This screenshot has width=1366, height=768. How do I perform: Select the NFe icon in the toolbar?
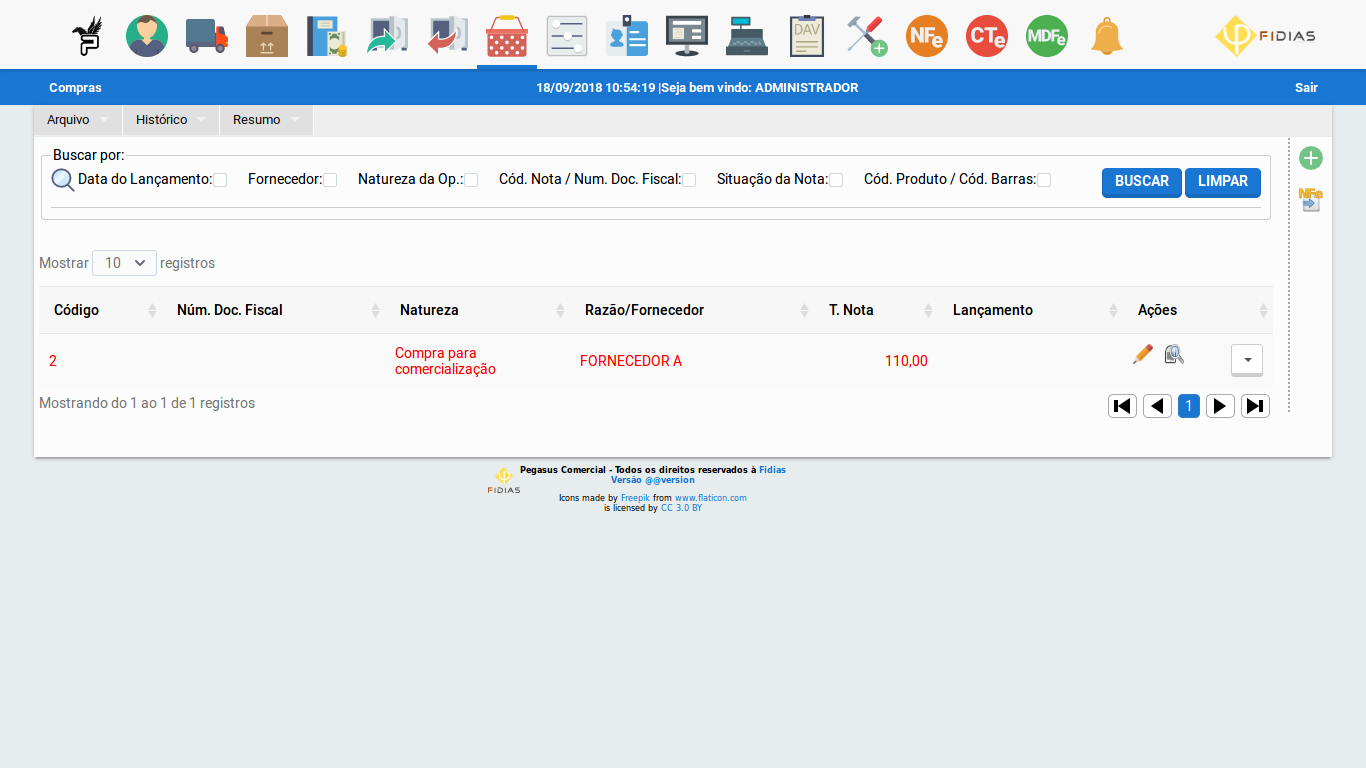[x=926, y=34]
